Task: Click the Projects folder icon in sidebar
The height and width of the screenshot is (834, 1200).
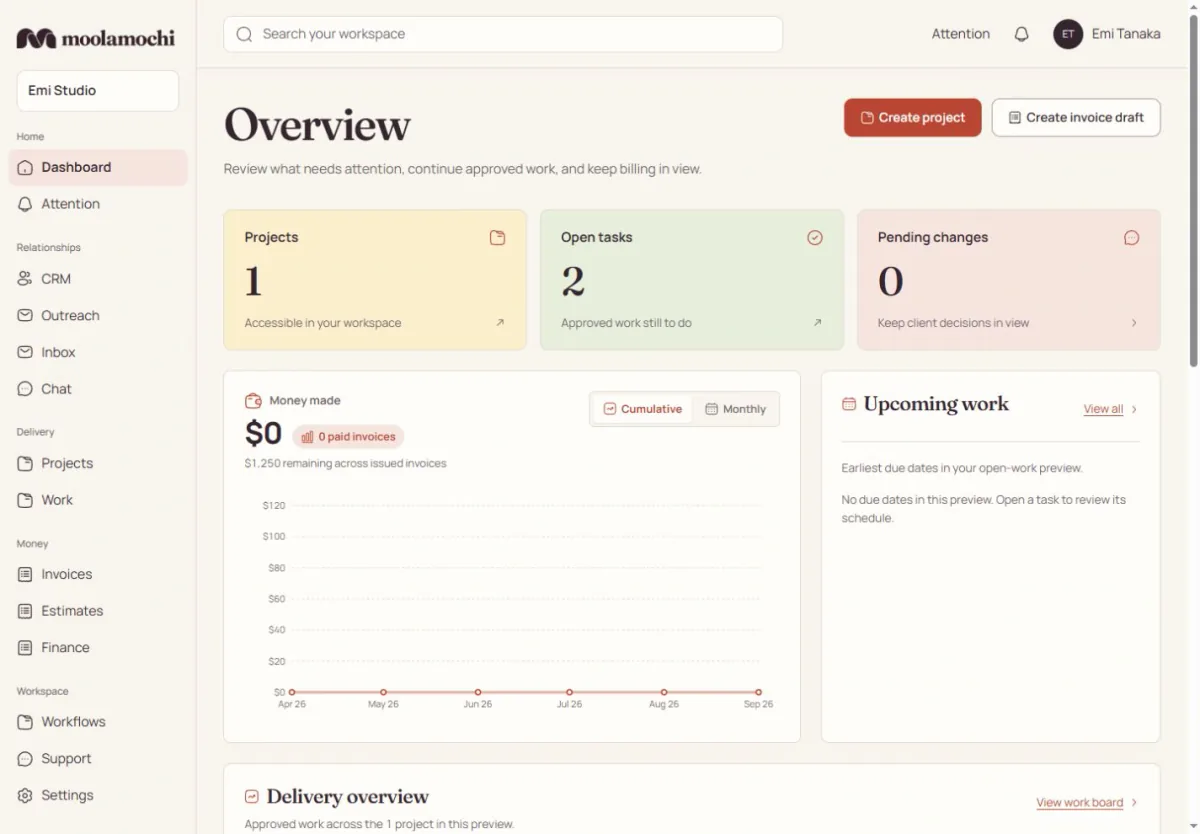Action: tap(25, 463)
